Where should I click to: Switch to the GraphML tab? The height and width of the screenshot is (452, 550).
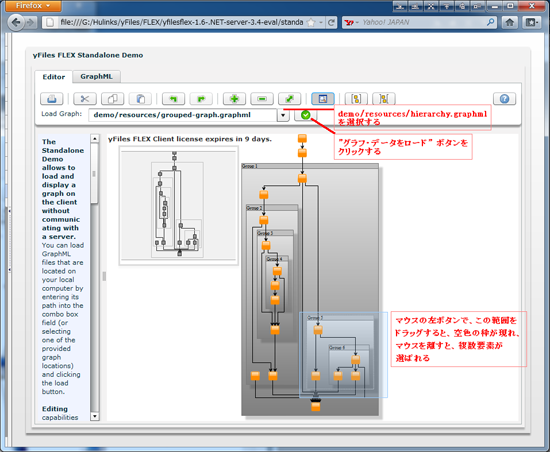96,76
